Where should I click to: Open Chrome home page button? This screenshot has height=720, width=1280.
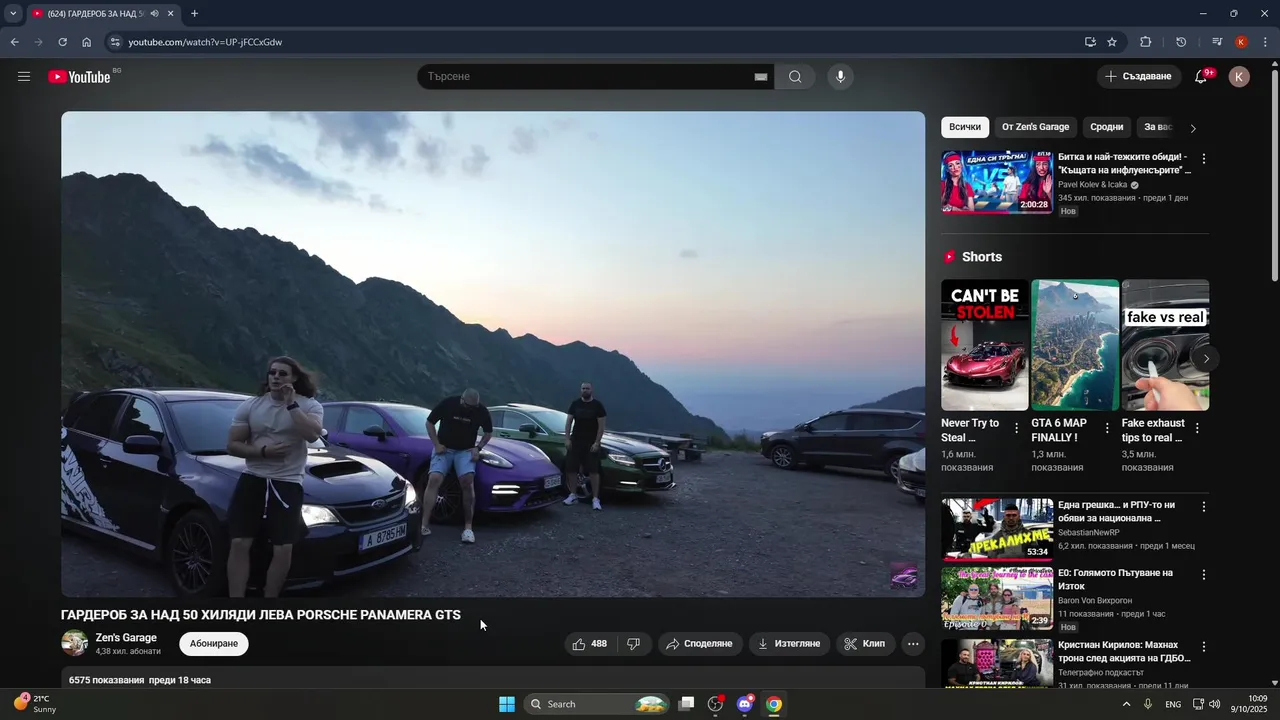pyautogui.click(x=87, y=42)
